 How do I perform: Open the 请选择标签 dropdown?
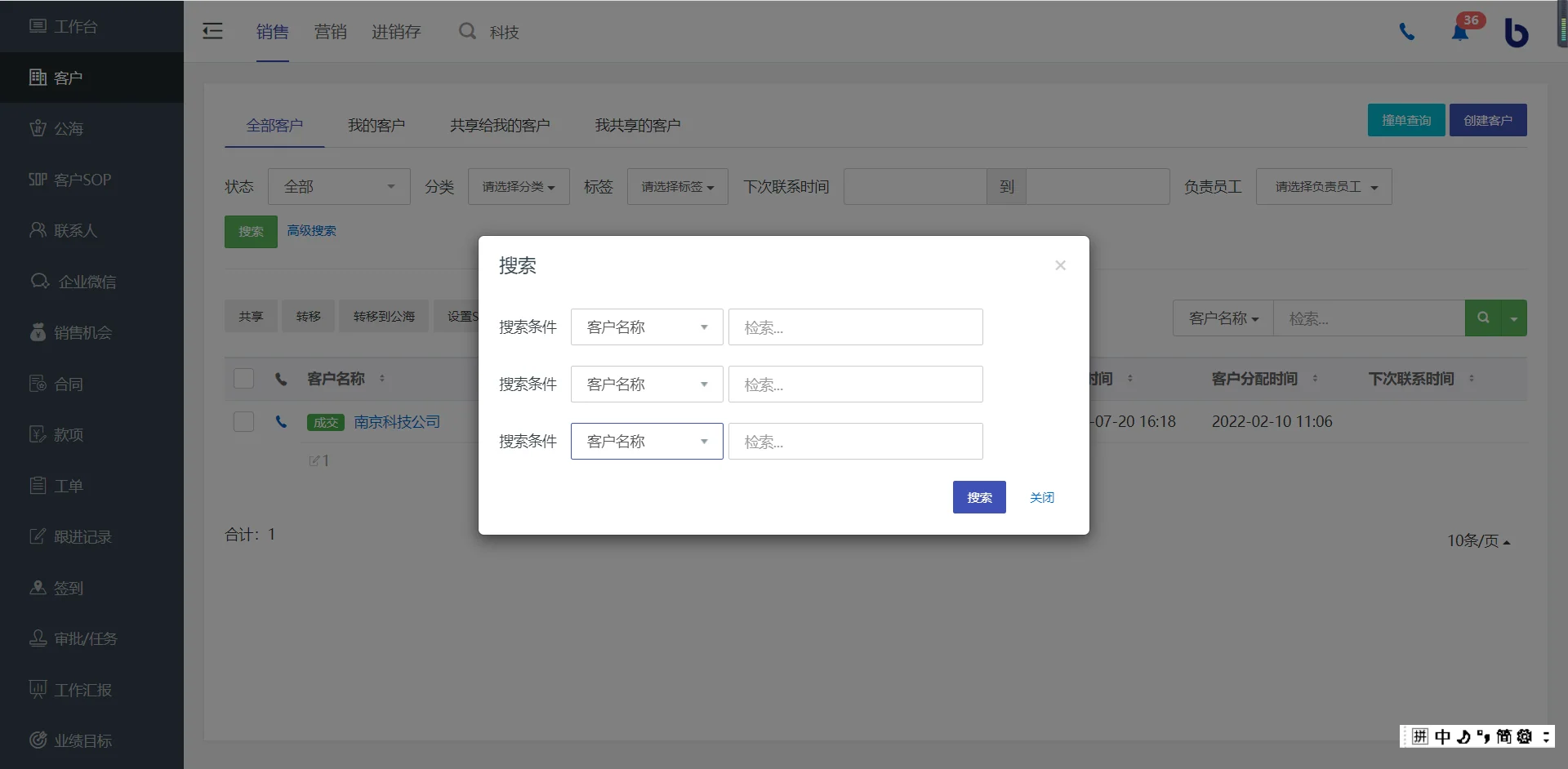pos(678,187)
